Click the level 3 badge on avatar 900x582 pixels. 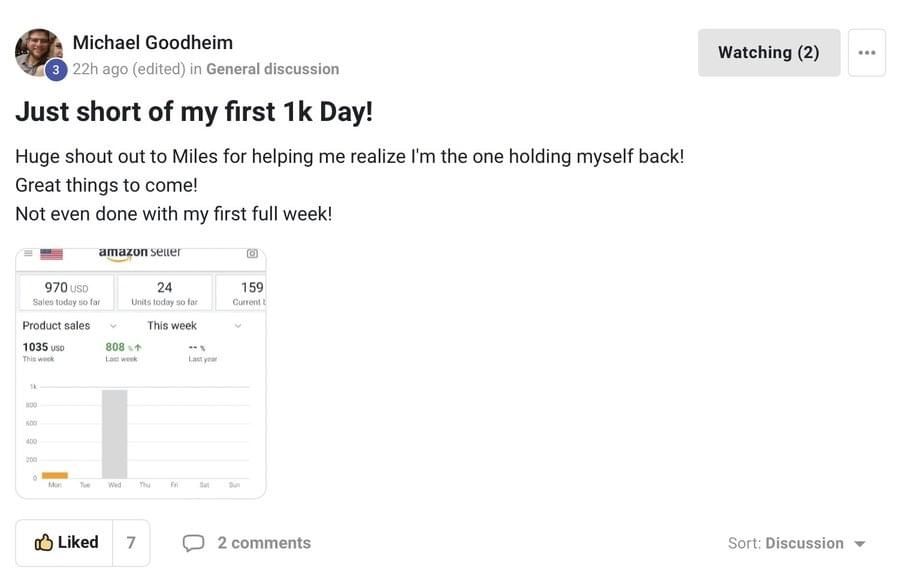coord(57,70)
